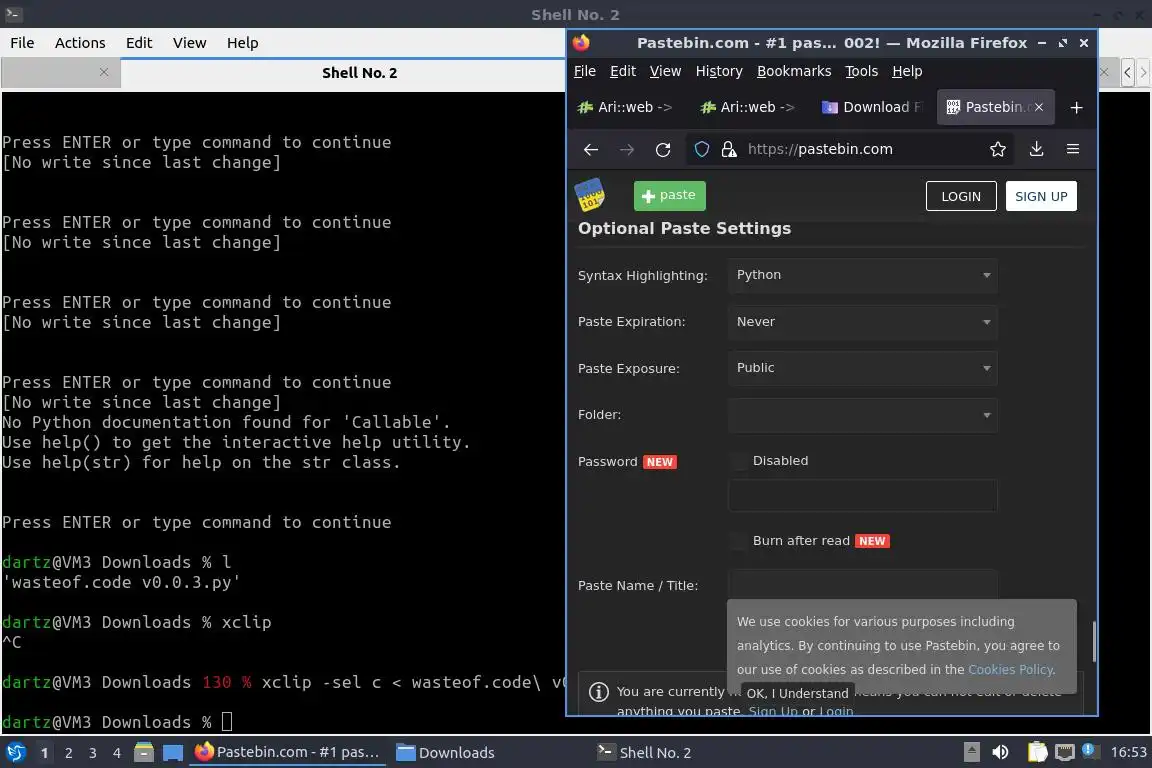Click the update notifier tray icon
The width and height of the screenshot is (1152, 768).
pyautogui.click(x=1090, y=751)
